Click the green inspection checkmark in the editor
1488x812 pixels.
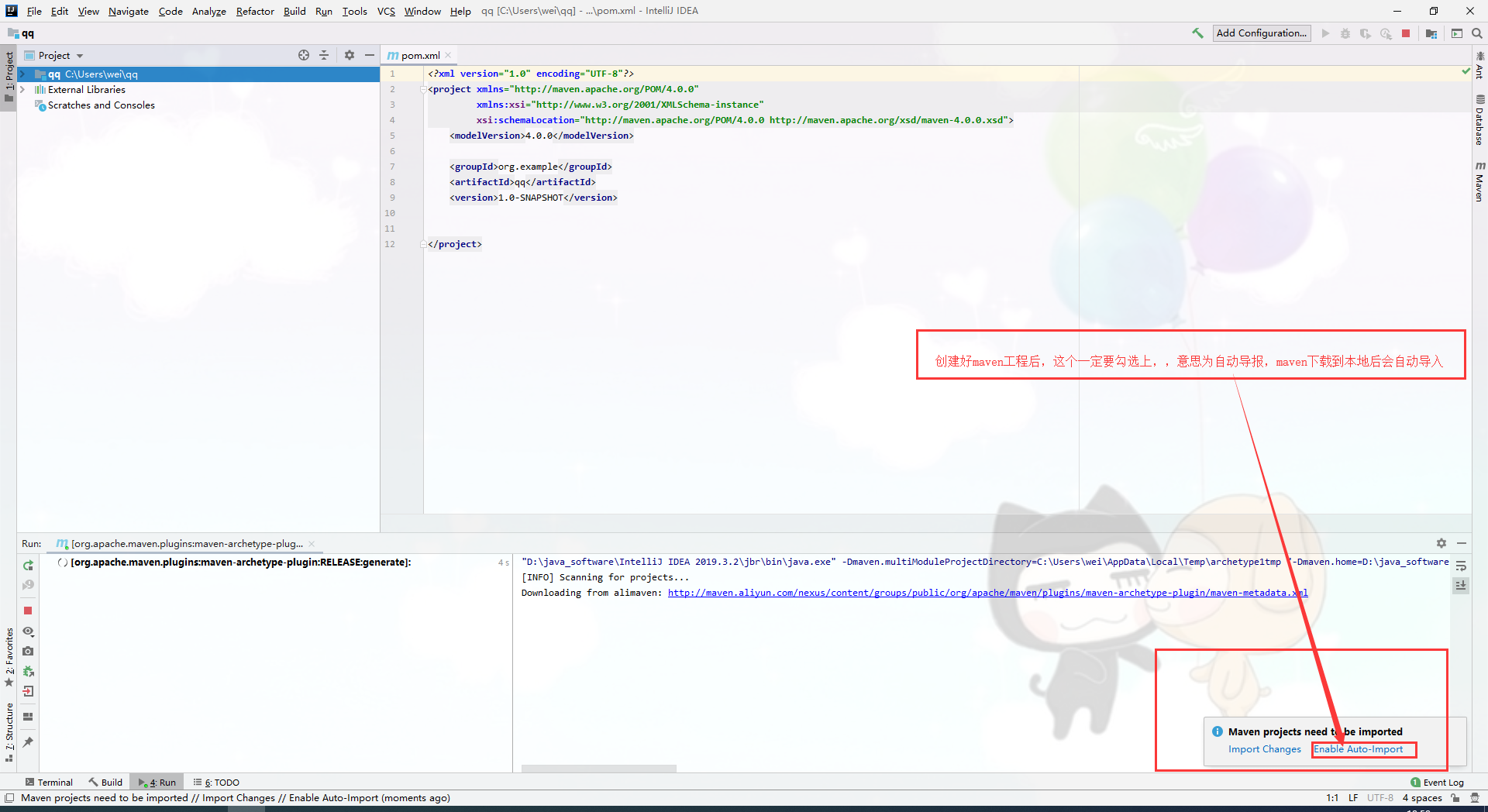[x=1466, y=71]
